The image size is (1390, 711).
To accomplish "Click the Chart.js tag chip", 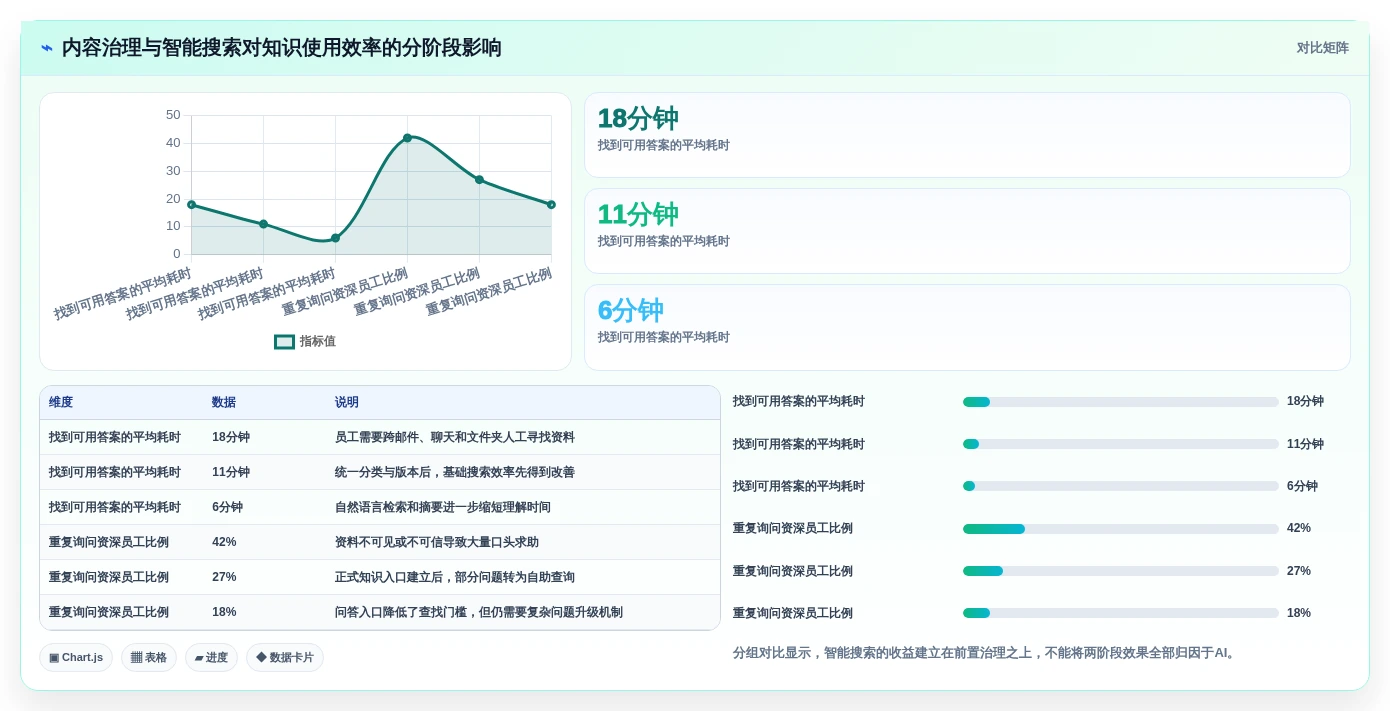I will click(x=76, y=657).
